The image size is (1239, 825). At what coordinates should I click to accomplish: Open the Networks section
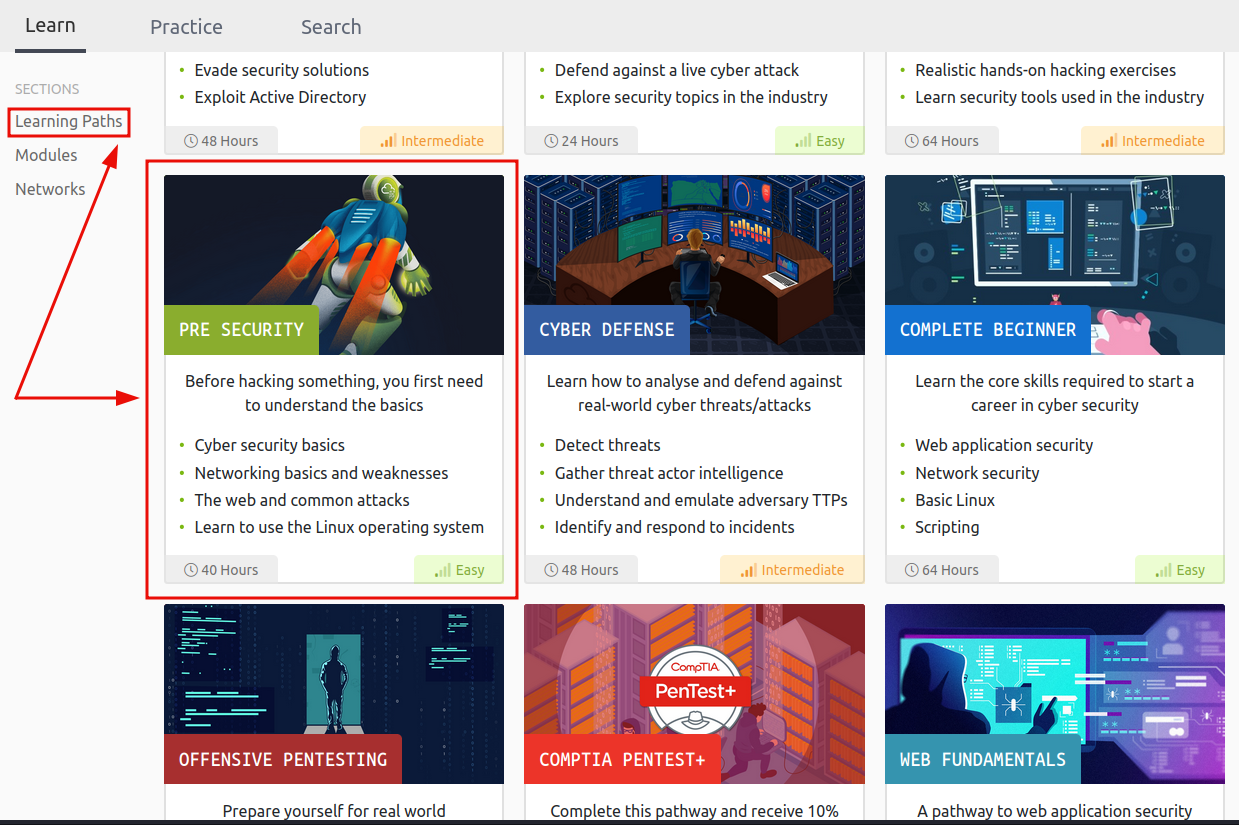click(x=50, y=189)
